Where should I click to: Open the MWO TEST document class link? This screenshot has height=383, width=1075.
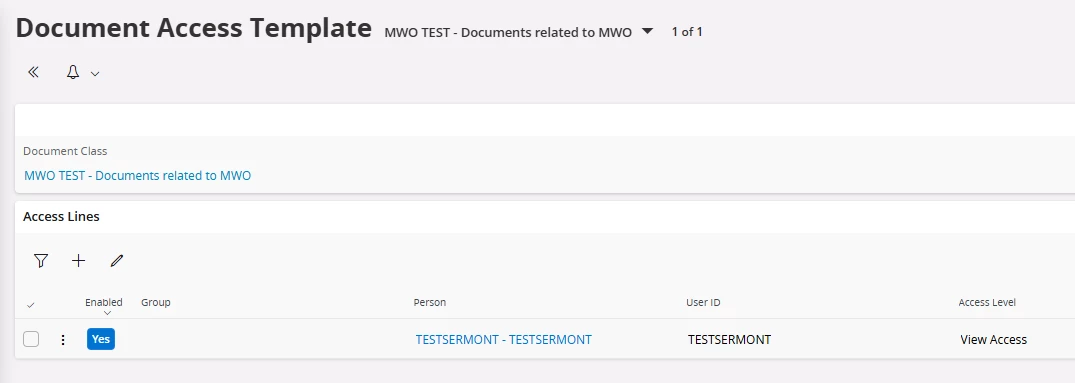[x=138, y=175]
